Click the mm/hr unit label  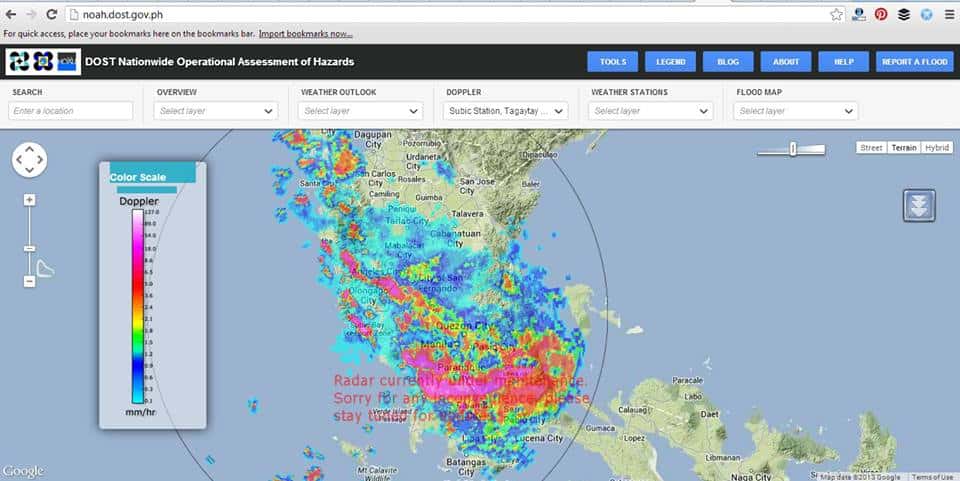coord(140,412)
